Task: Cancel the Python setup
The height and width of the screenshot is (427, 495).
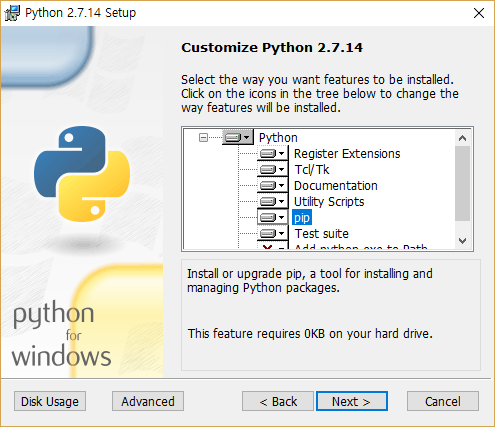Action: [x=443, y=401]
